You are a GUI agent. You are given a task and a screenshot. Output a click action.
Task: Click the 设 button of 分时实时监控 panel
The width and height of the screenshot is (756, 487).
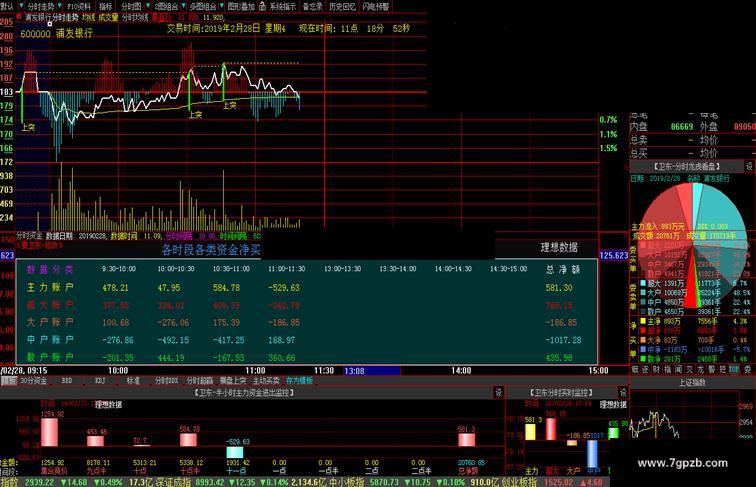[623, 392]
